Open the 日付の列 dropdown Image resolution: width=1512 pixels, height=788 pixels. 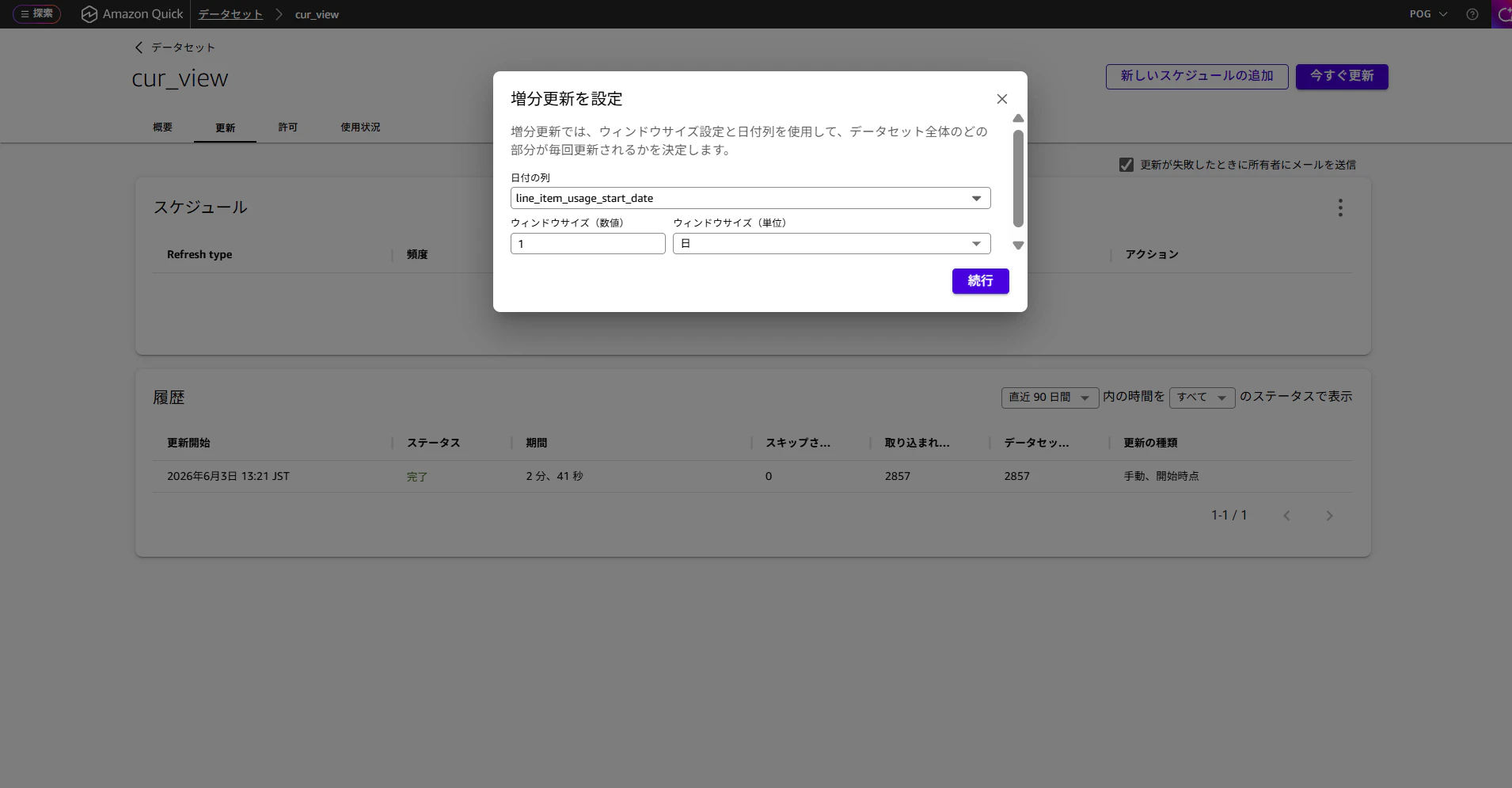[x=750, y=198]
